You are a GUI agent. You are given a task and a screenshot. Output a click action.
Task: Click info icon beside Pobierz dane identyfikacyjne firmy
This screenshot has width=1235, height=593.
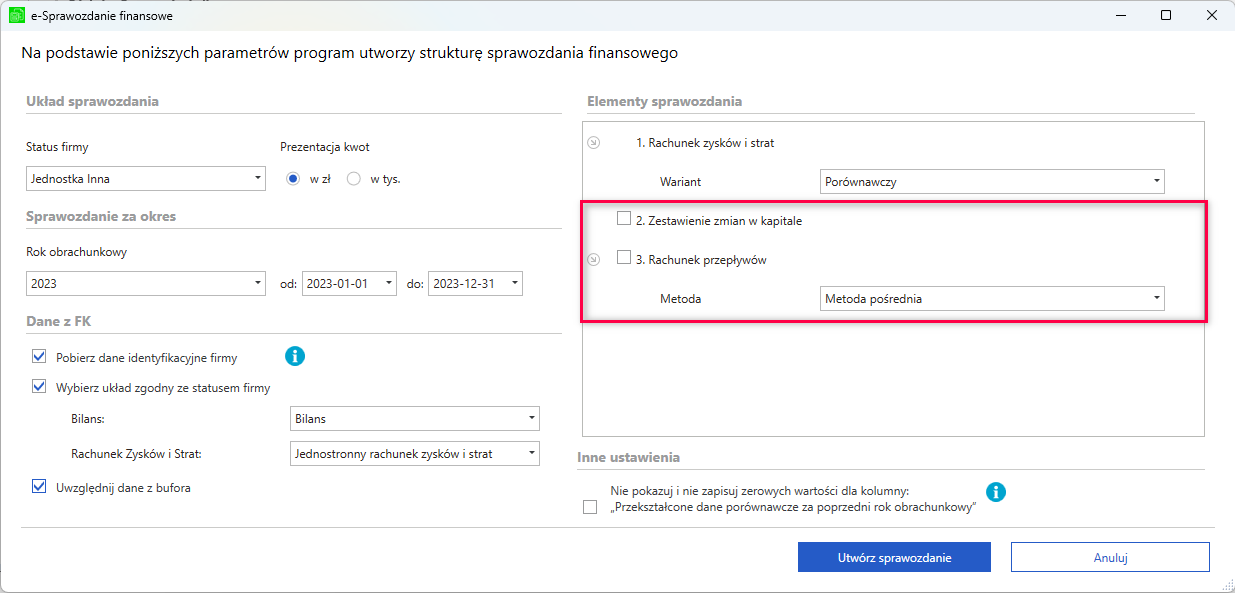[295, 356]
